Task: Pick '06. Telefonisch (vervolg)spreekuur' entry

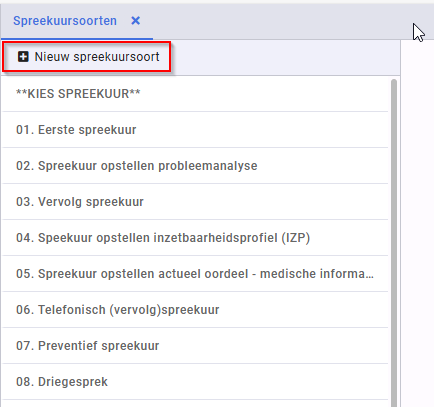Action: point(195,310)
